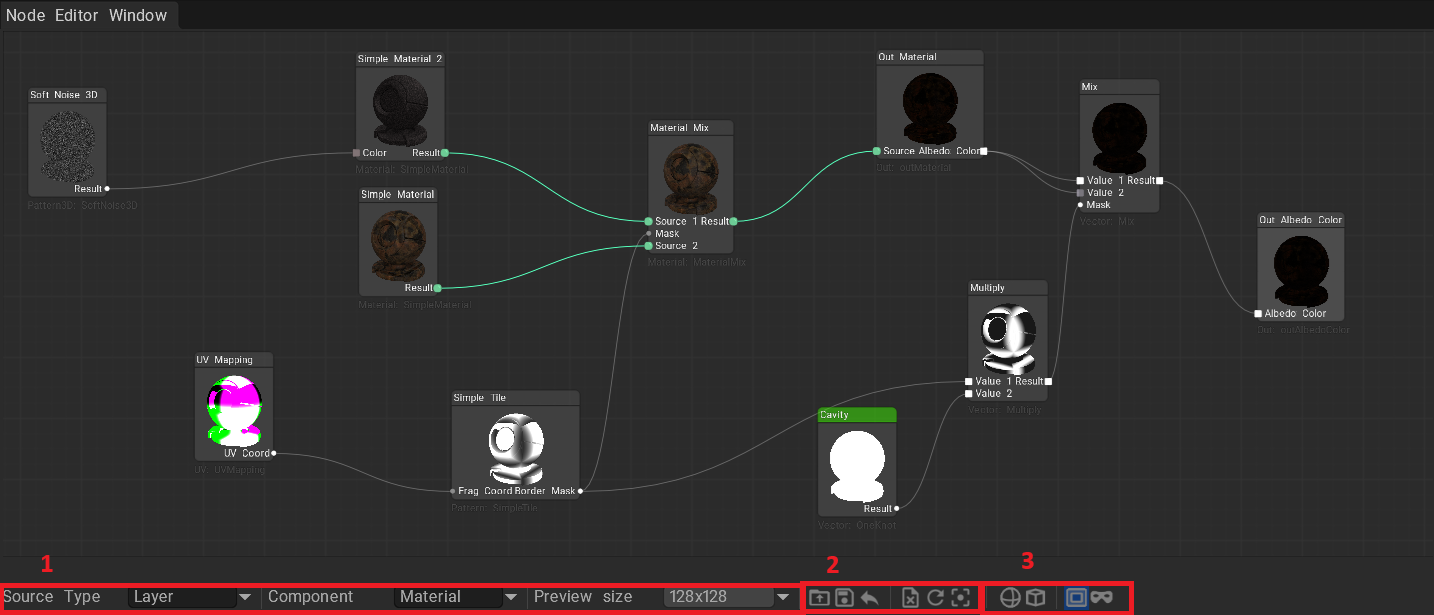1434x615 pixels.
Task: Click the Out Albedo Color node title
Action: coord(1300,220)
